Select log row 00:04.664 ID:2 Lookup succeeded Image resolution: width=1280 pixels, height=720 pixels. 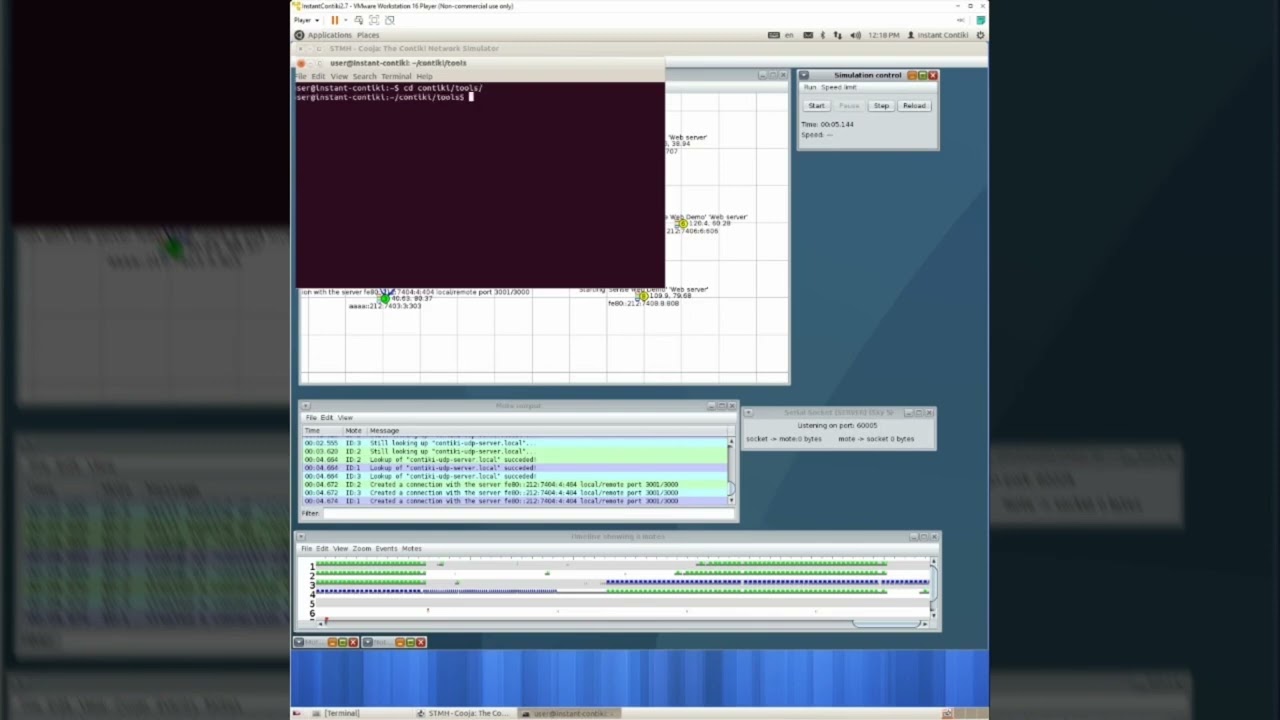coord(516,459)
